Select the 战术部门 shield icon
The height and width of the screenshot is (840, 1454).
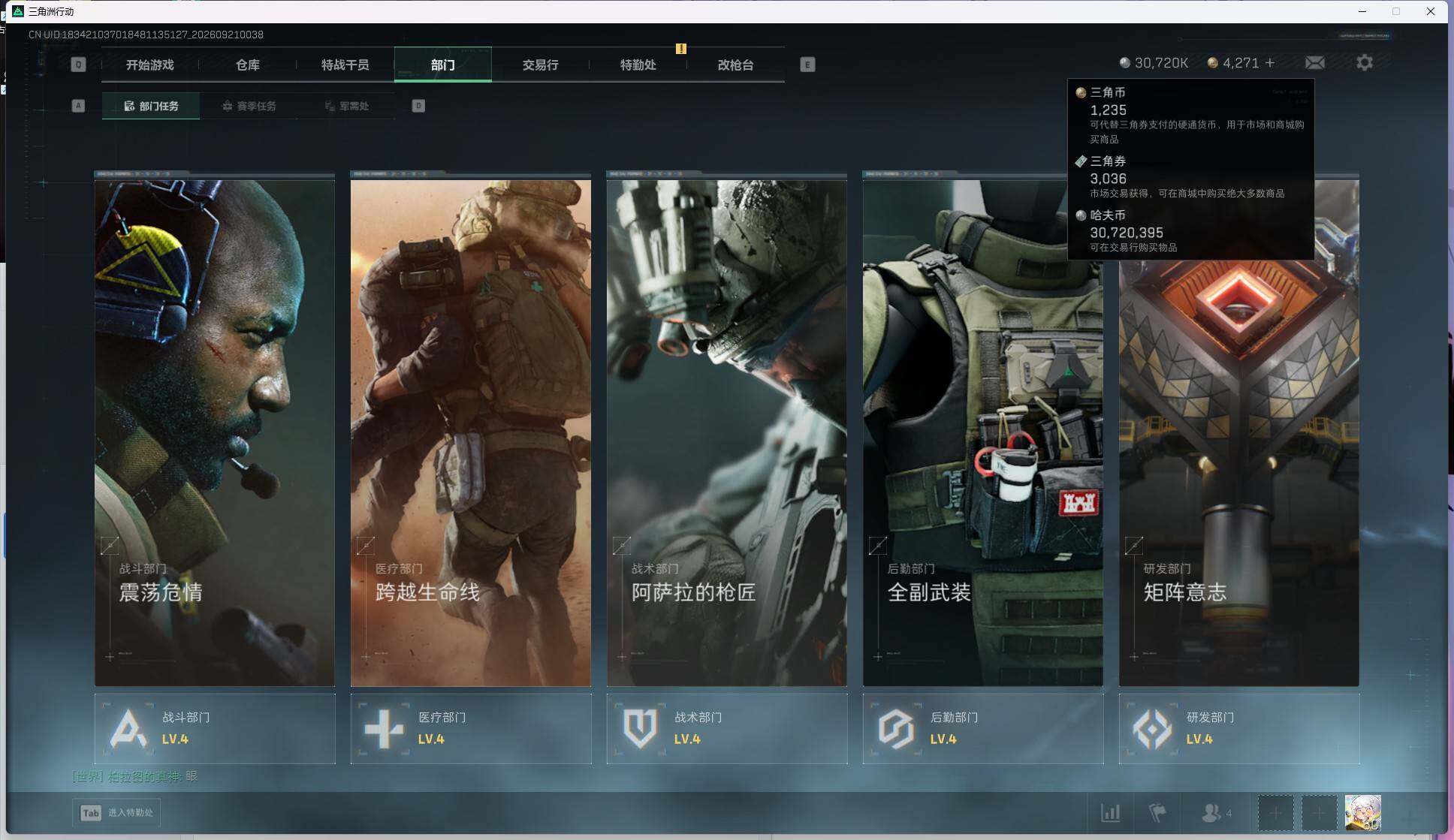640,729
